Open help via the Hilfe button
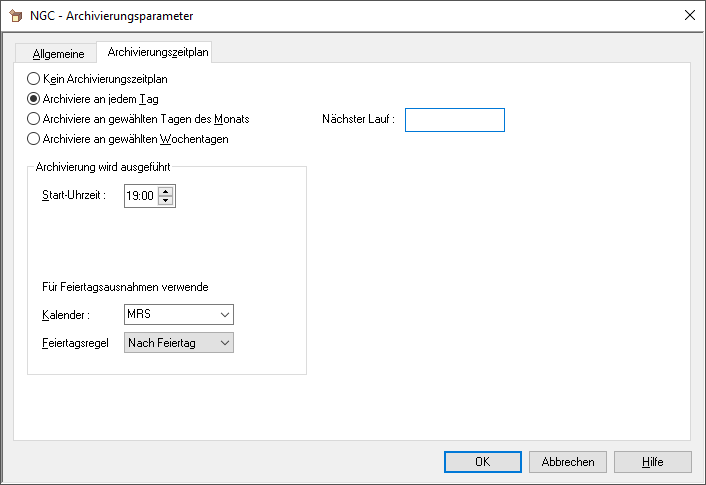 coord(652,462)
